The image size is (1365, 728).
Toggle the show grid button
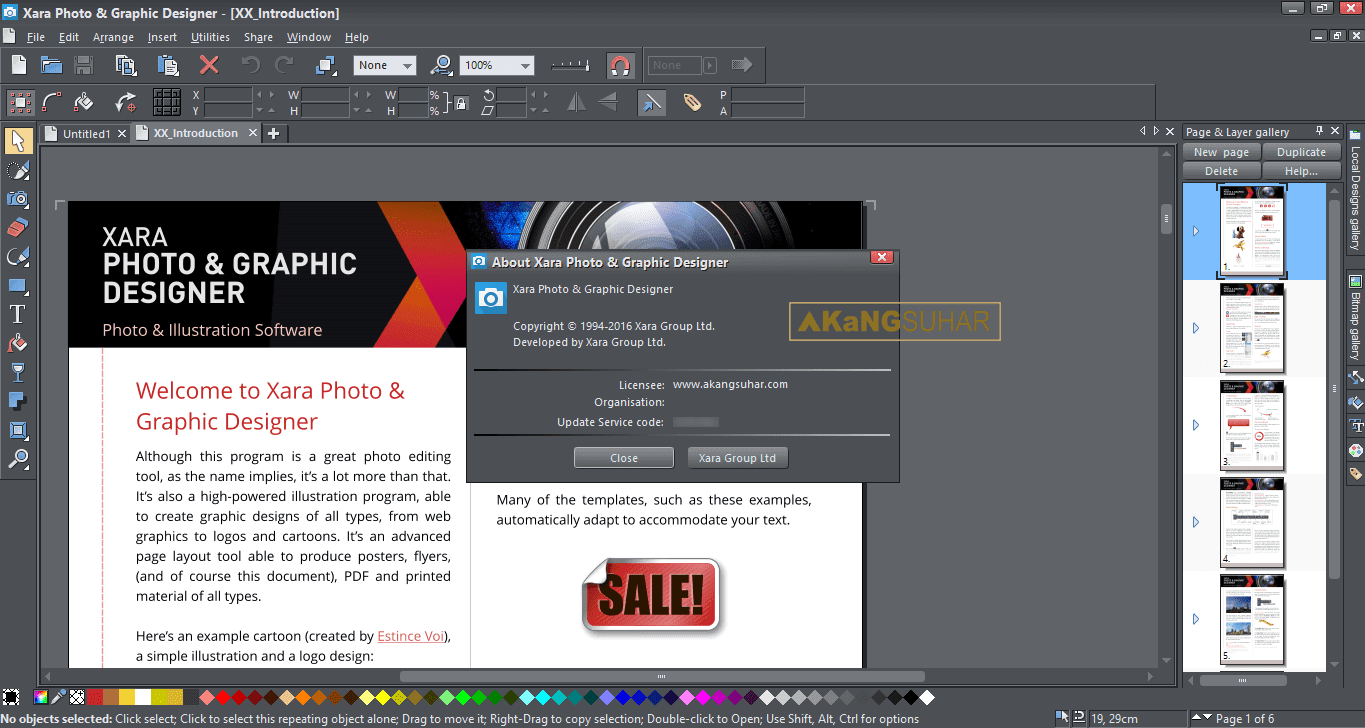click(x=167, y=102)
